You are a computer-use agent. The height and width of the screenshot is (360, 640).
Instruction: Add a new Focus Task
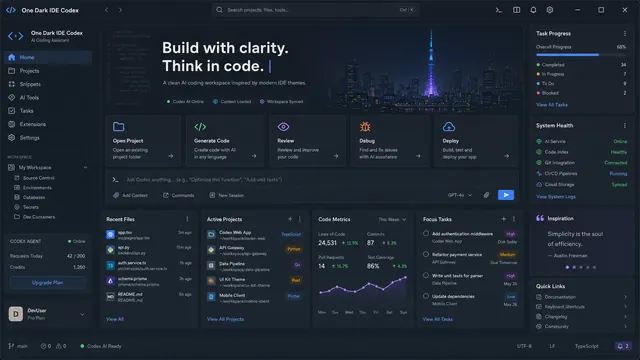click(504, 219)
